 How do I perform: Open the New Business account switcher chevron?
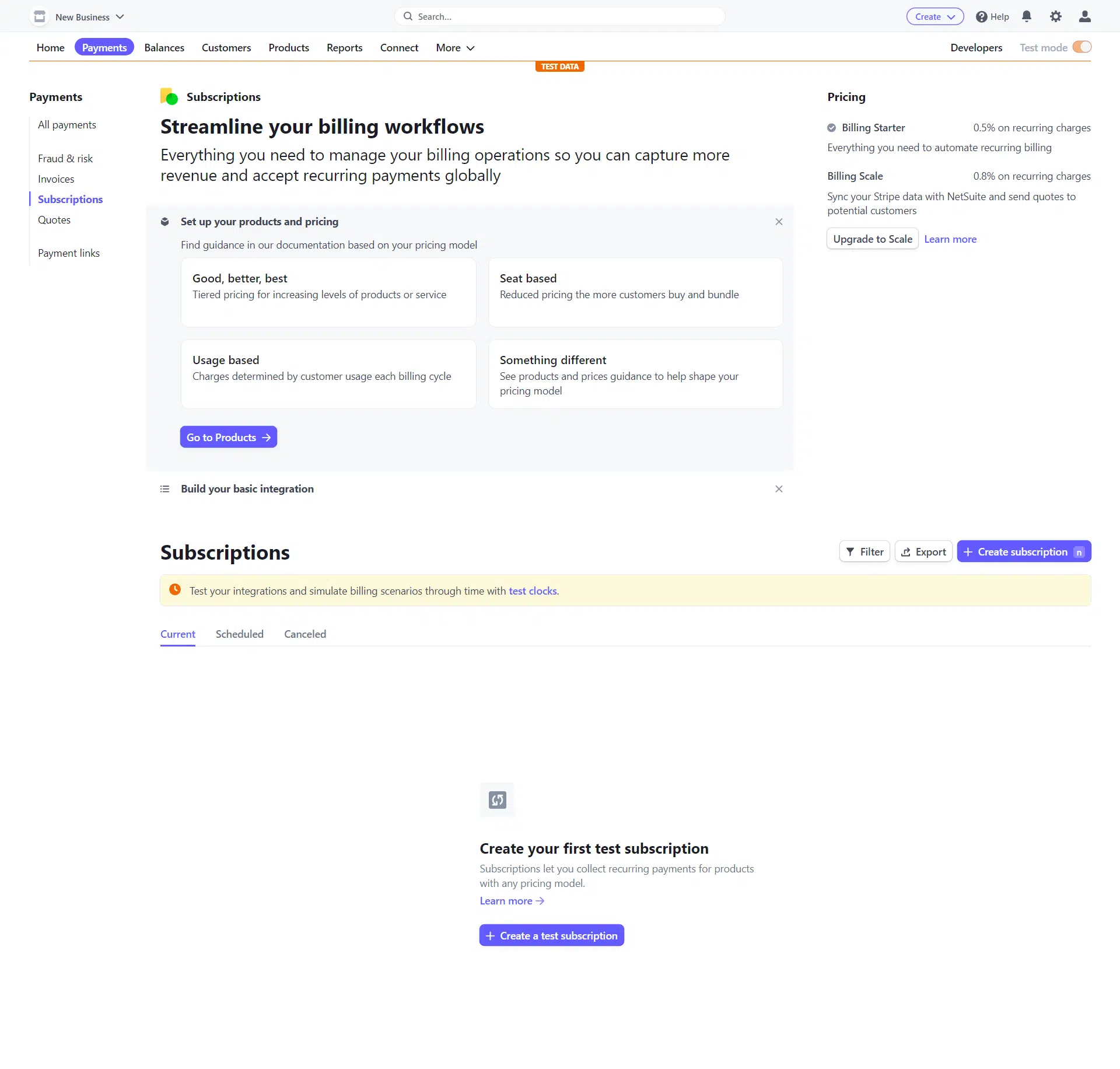pos(120,17)
